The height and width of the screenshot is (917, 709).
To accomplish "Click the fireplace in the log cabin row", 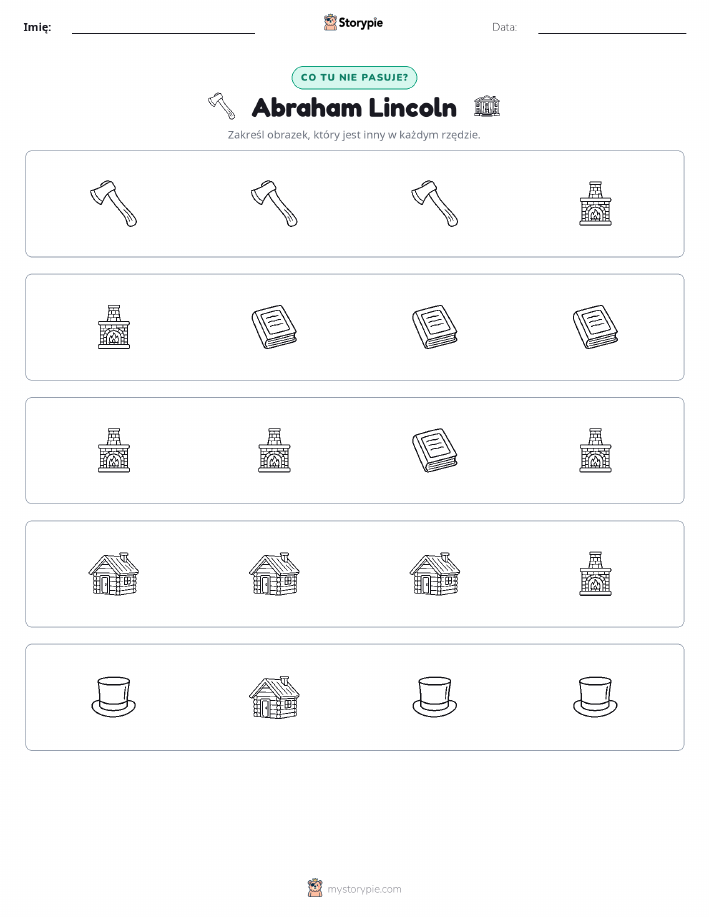I will 595,574.
